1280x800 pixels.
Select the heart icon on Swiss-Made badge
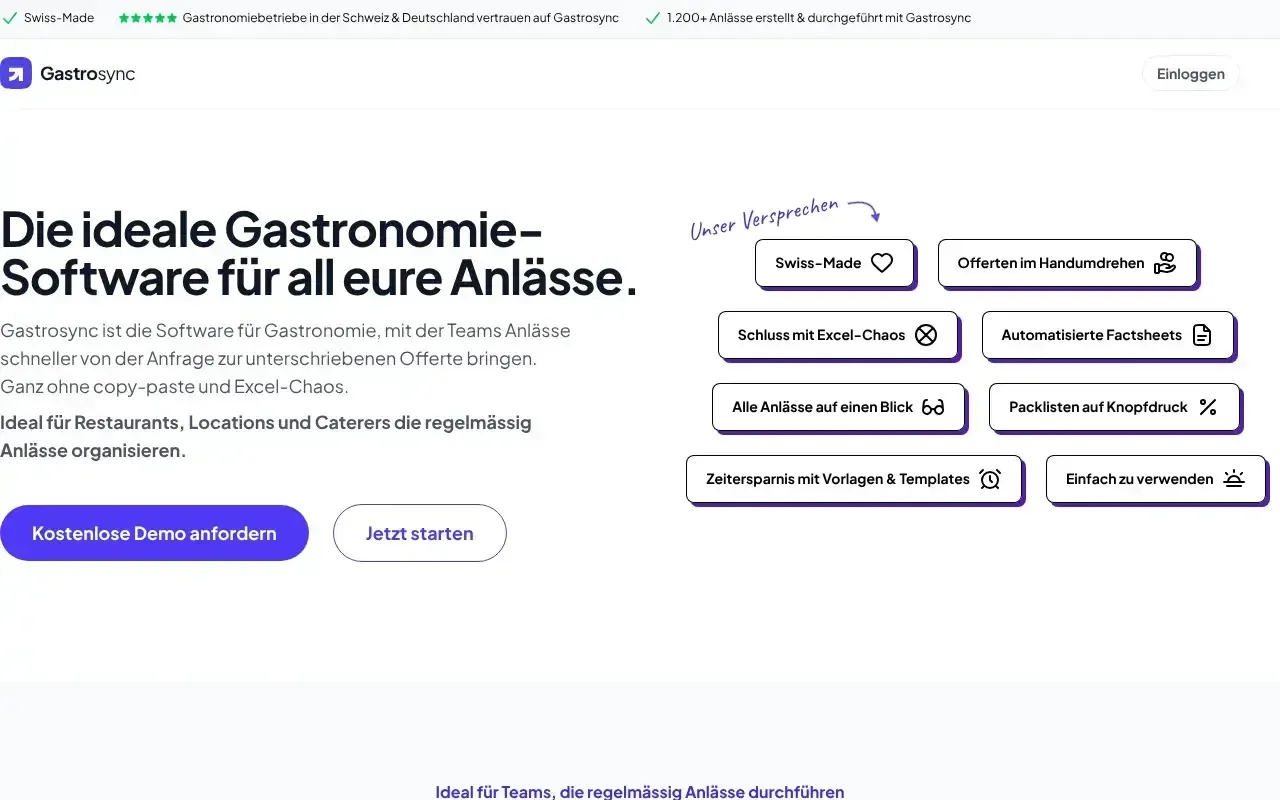[x=881, y=262]
